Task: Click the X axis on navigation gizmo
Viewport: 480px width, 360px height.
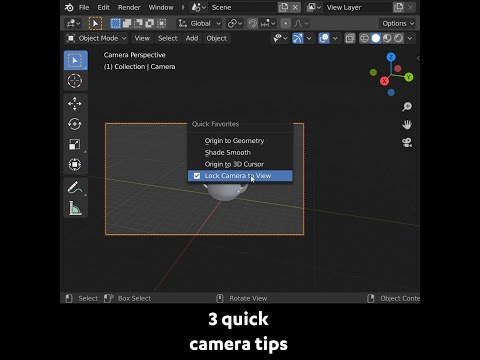Action: (384, 81)
